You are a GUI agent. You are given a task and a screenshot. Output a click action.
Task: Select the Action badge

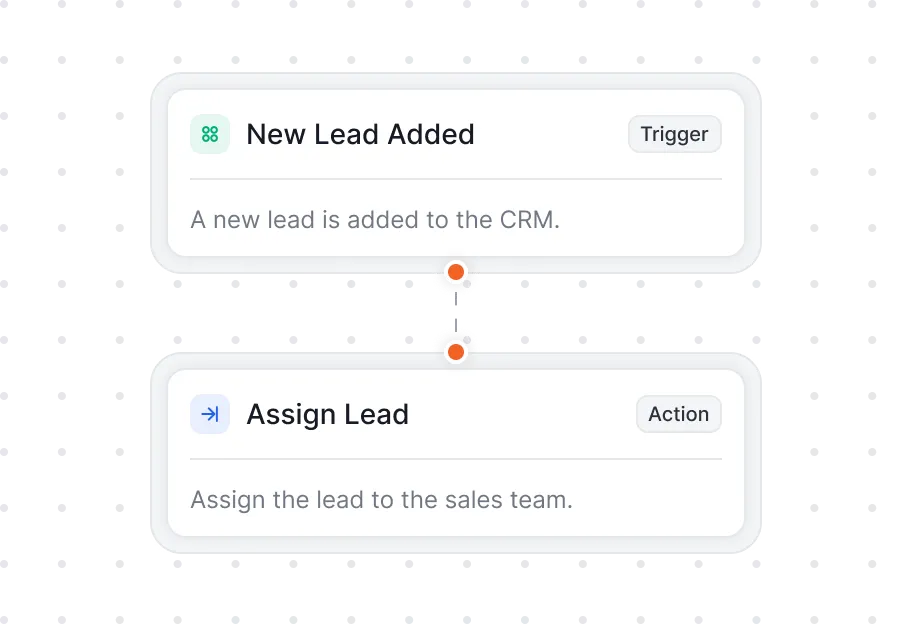click(678, 414)
